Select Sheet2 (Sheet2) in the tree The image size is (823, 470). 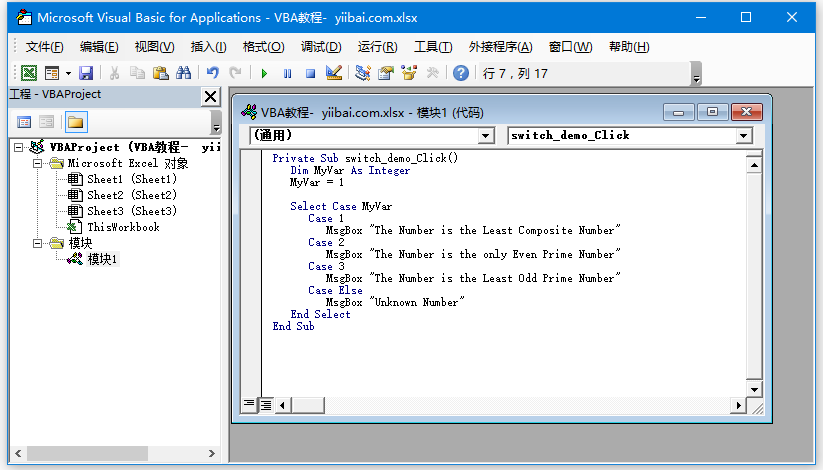pyautogui.click(x=132, y=195)
